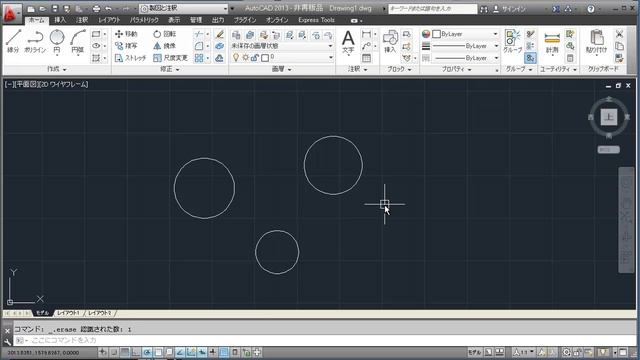The image size is (640, 360).
Task: Click the Table icon in annotation panel
Action: tap(367, 58)
